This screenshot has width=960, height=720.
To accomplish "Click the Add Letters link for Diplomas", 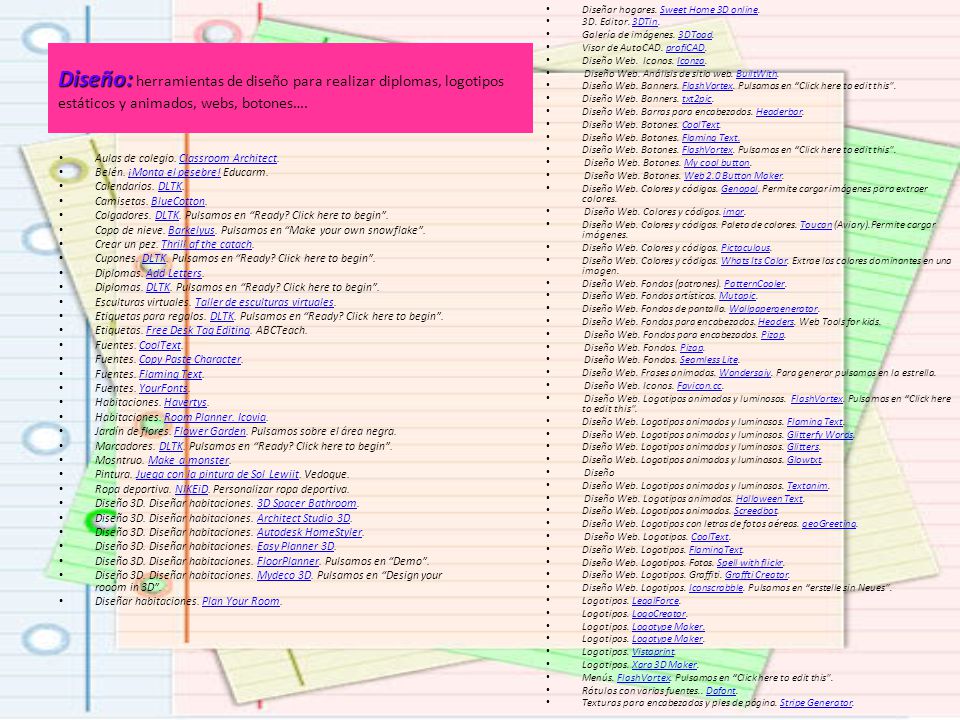I will (174, 273).
